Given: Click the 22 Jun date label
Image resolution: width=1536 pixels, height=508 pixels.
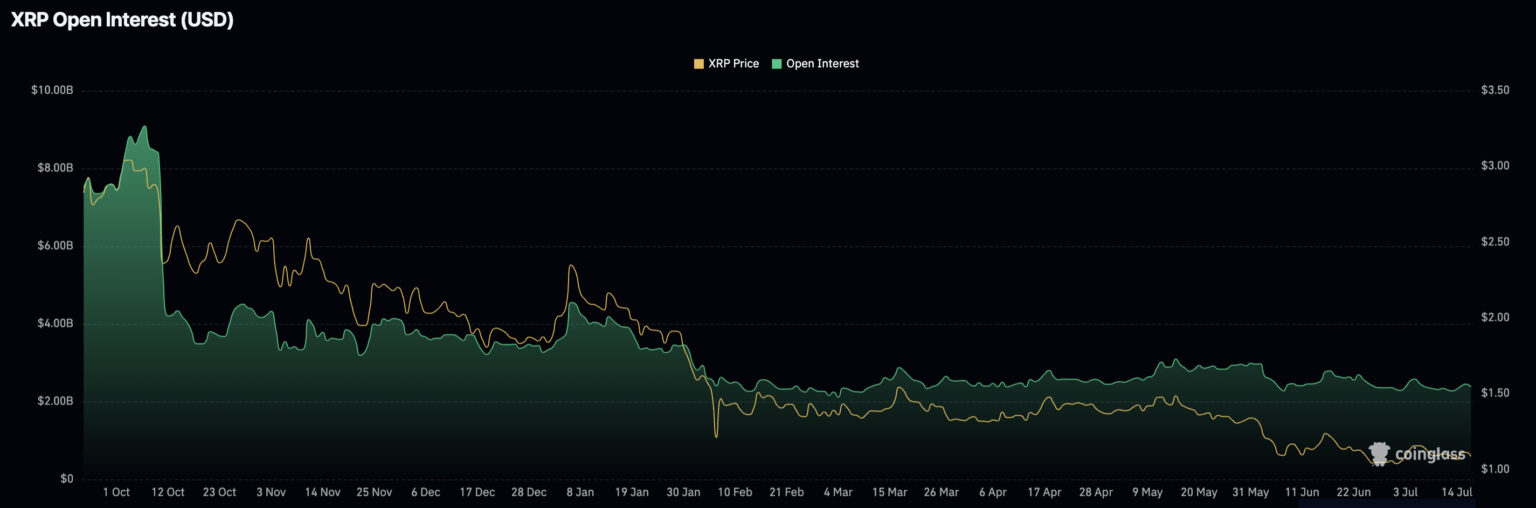Looking at the screenshot, I should tap(1354, 493).
